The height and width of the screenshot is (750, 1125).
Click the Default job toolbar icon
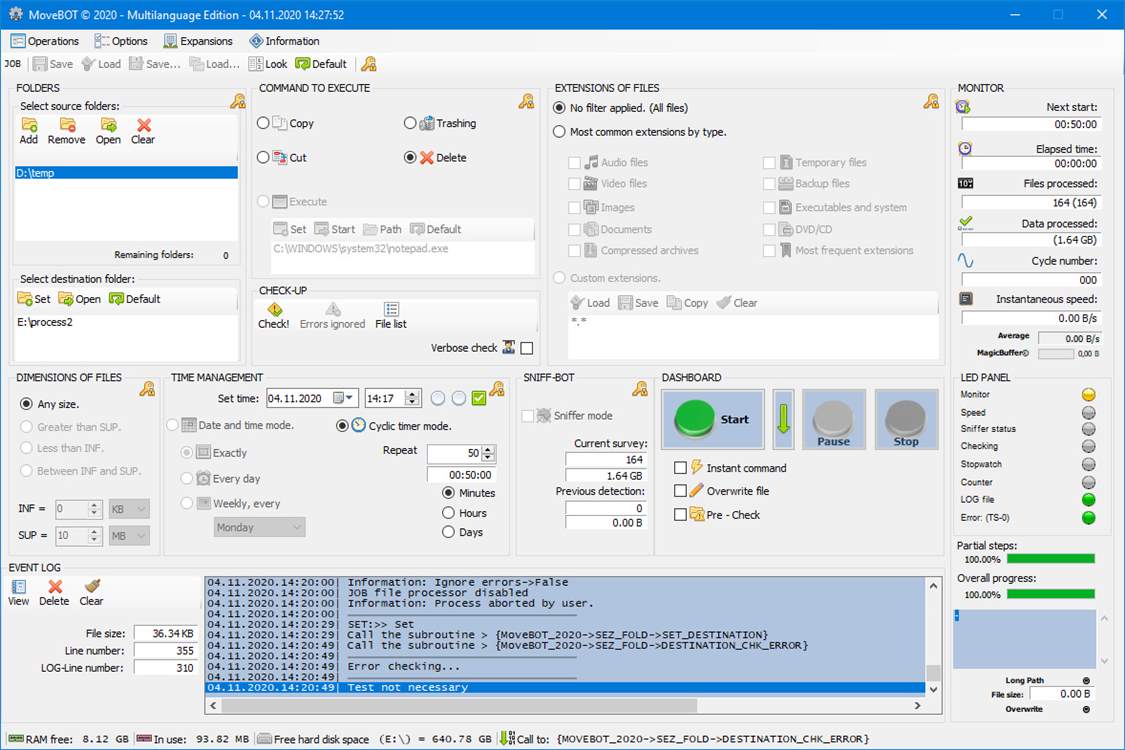[x=321, y=64]
